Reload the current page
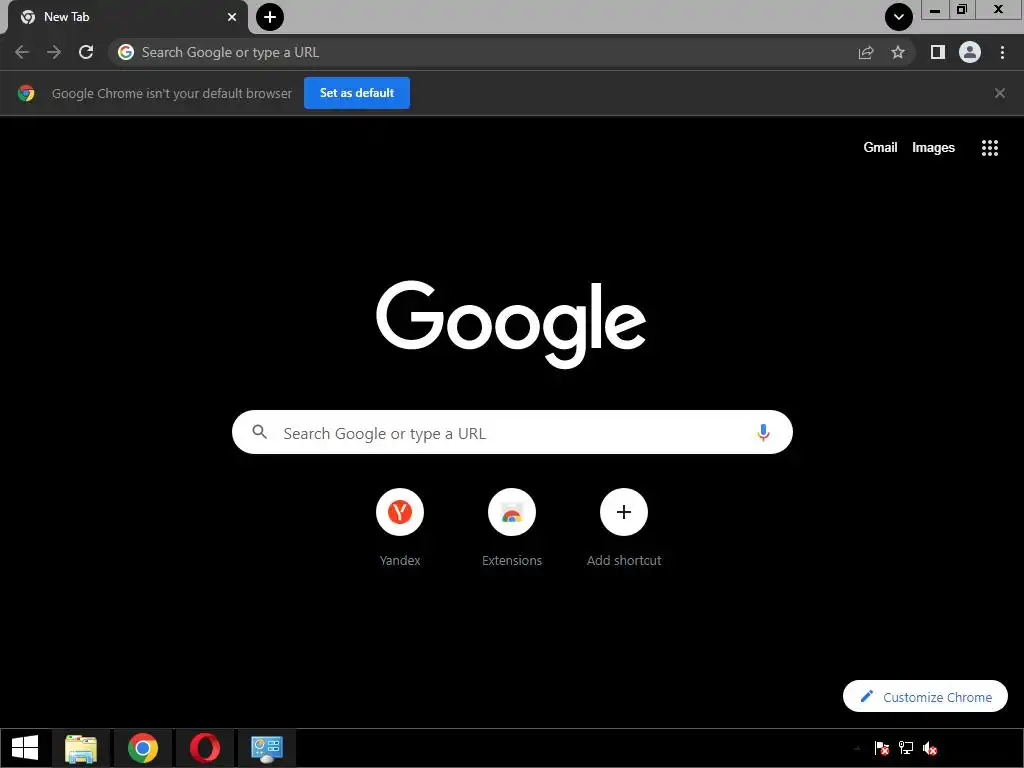 (86, 52)
